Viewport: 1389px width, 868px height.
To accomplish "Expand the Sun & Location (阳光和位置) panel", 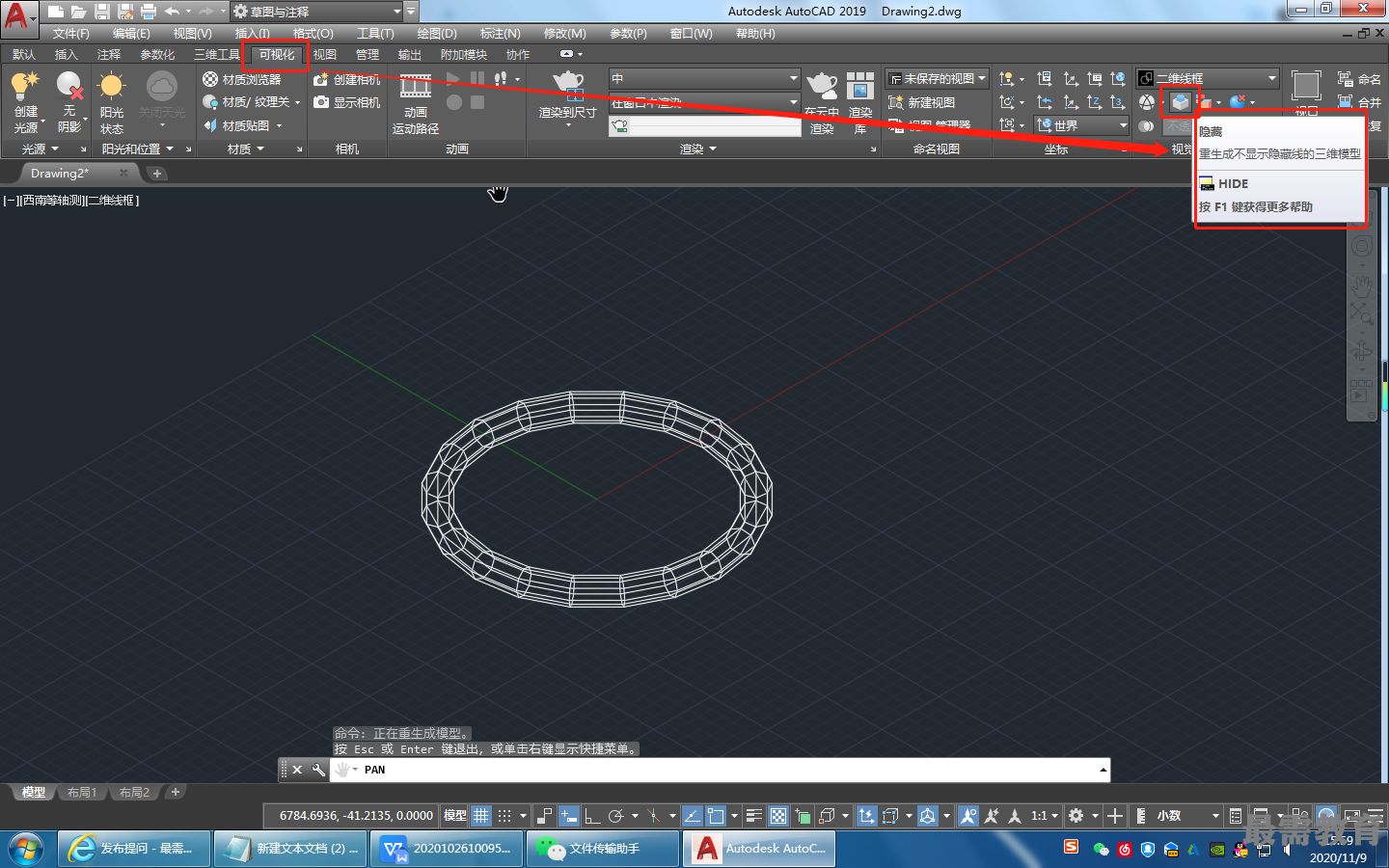I will pos(138,149).
